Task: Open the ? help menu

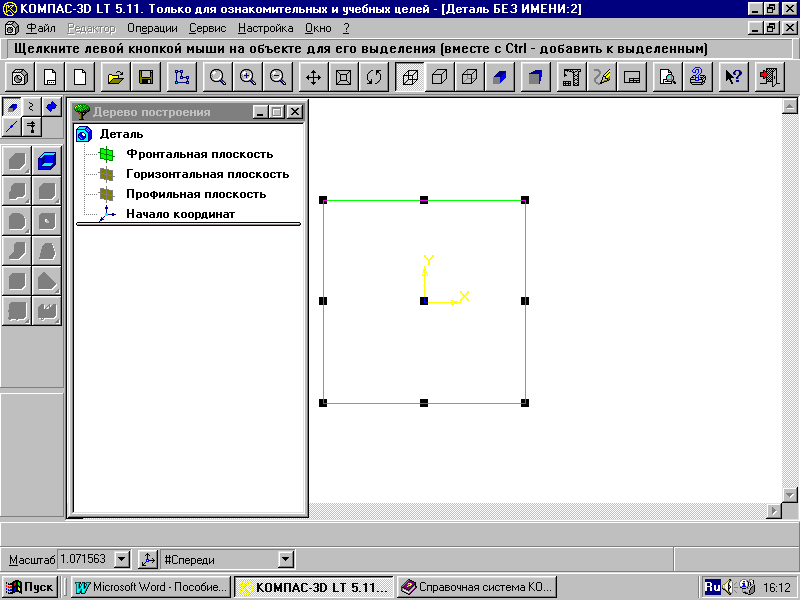Action: [x=346, y=29]
